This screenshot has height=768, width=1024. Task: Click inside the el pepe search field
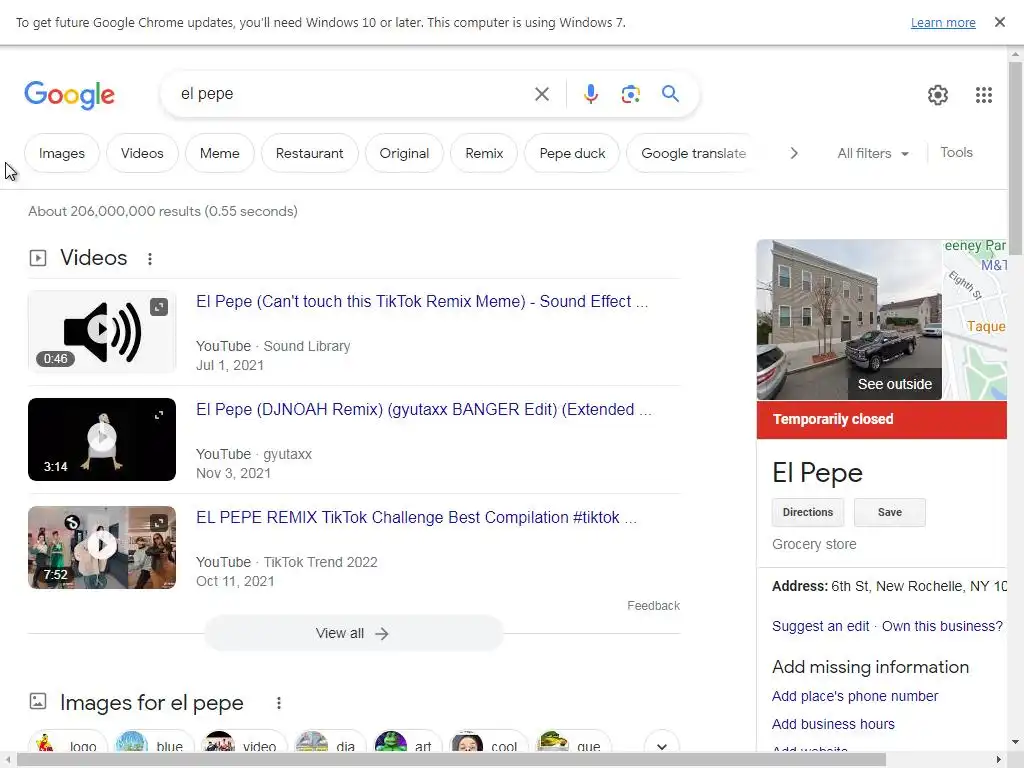click(x=353, y=94)
